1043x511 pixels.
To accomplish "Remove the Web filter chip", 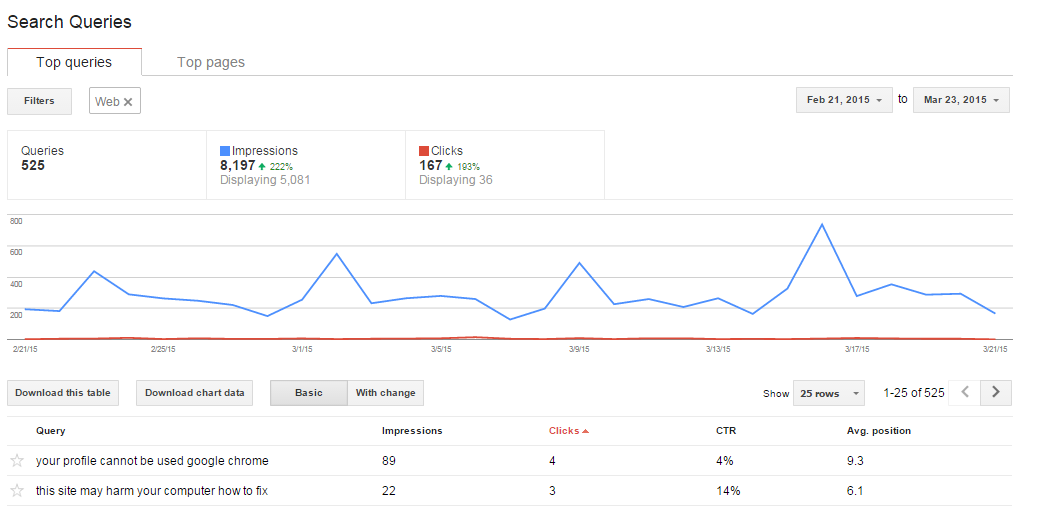I will [128, 102].
